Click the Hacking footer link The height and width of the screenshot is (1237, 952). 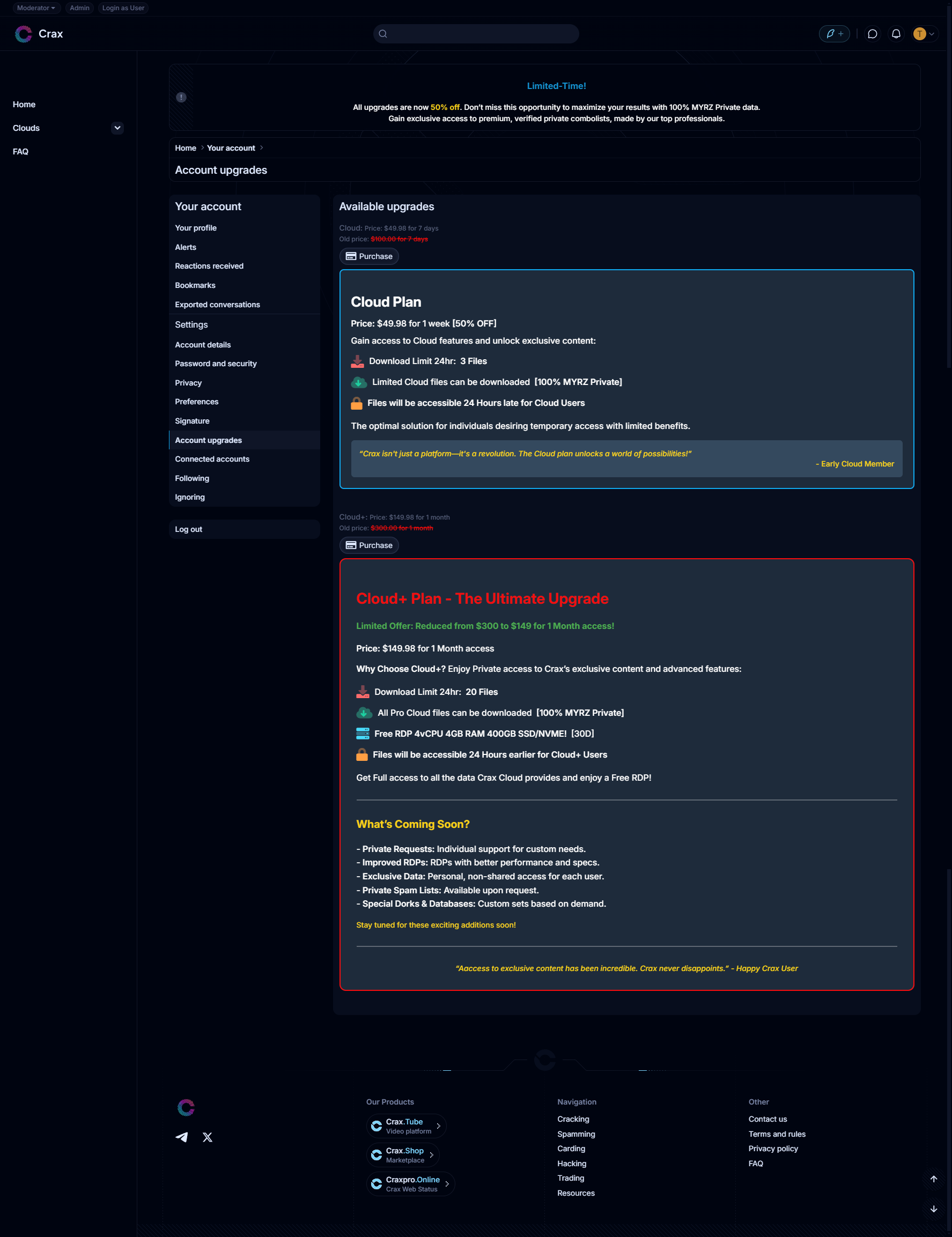click(x=572, y=1164)
